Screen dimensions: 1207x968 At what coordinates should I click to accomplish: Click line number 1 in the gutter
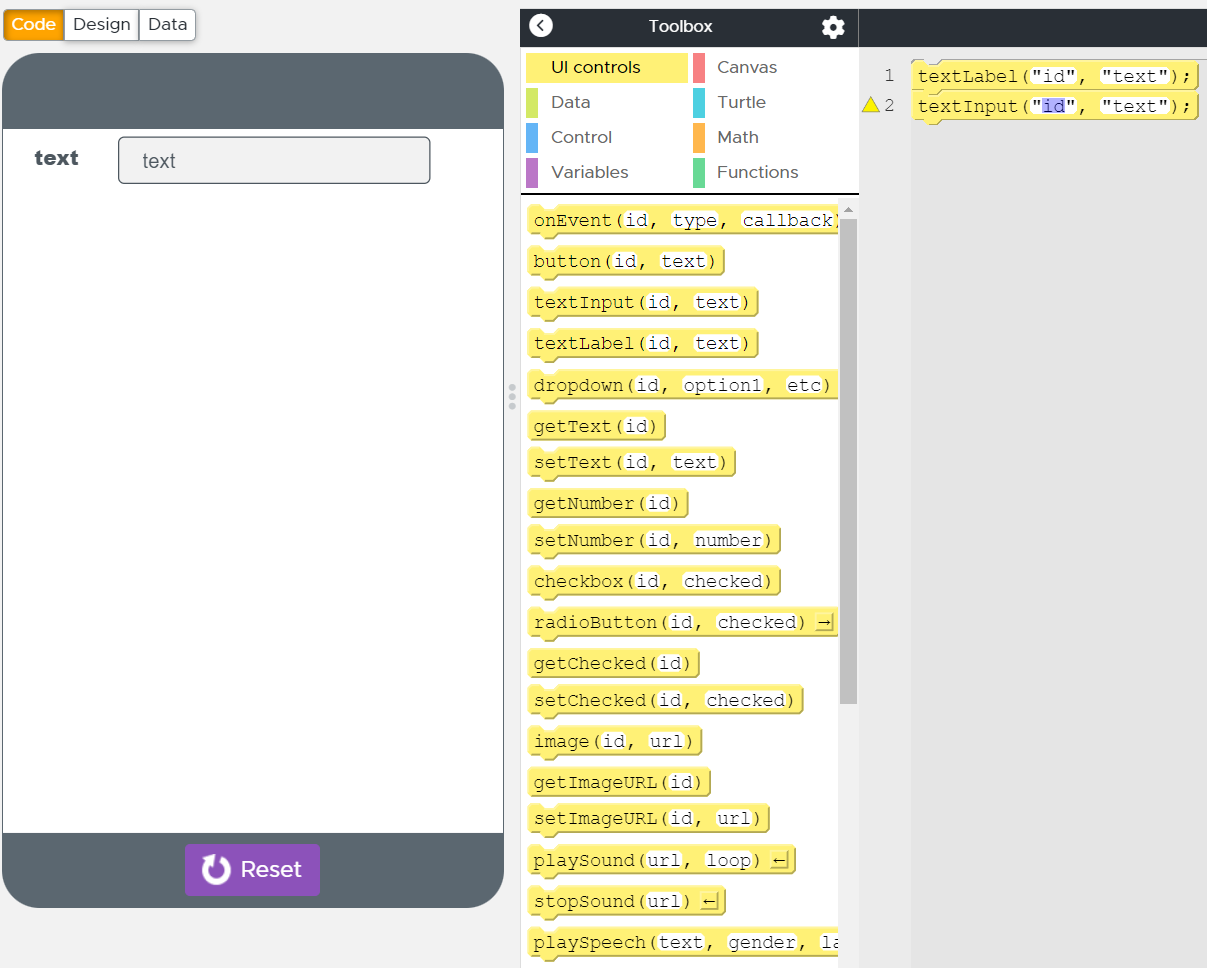[x=889, y=76]
